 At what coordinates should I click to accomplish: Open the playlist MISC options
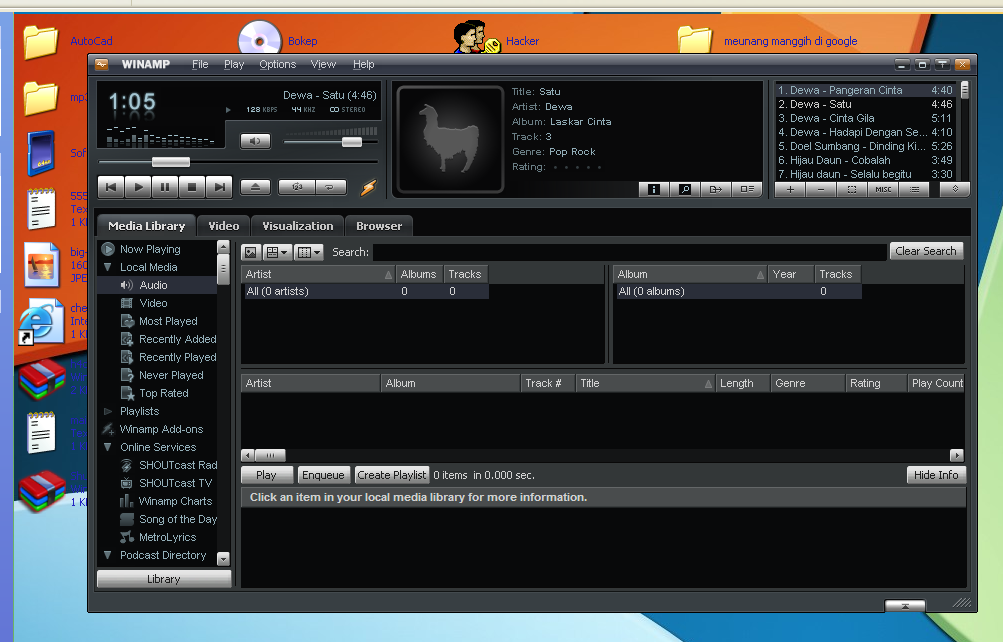pyautogui.click(x=883, y=189)
